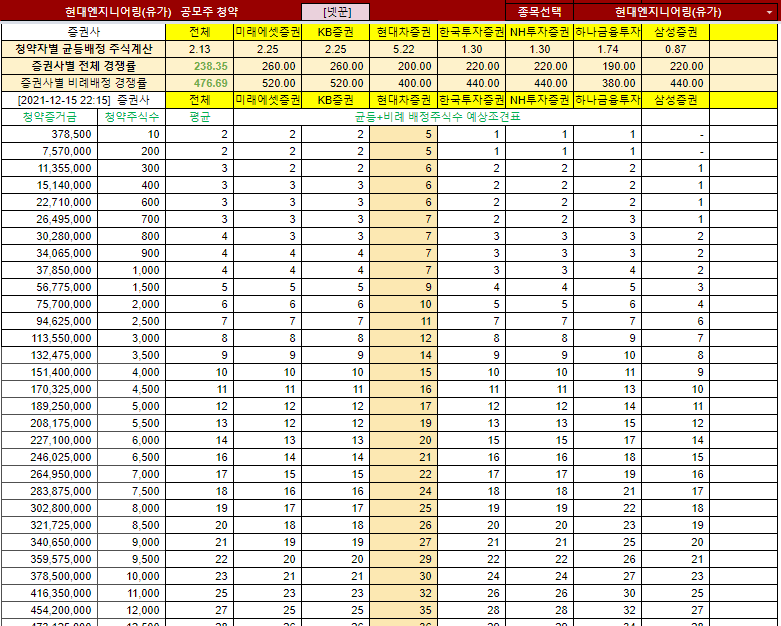The width and height of the screenshot is (781, 626).
Task: Click the 현대엔지니어링(유가) 공모주 청약 title
Action: click(x=151, y=12)
